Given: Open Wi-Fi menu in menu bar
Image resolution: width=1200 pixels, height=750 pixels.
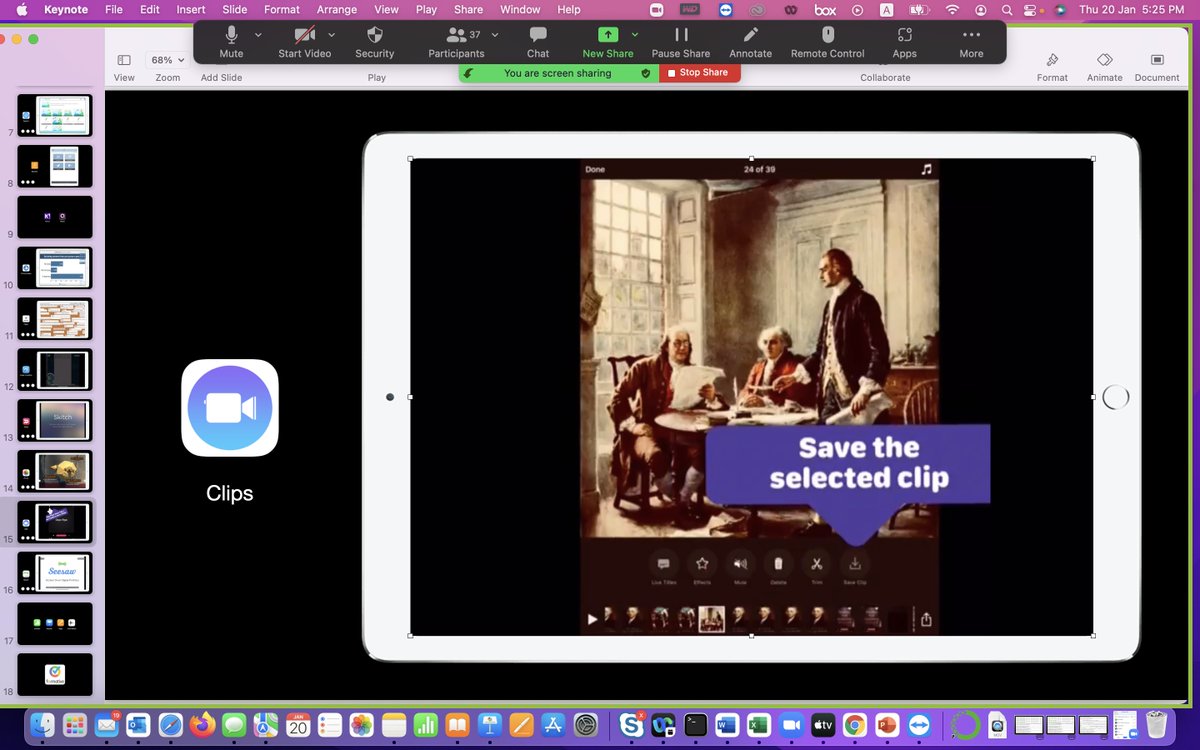Looking at the screenshot, I should click(952, 9).
